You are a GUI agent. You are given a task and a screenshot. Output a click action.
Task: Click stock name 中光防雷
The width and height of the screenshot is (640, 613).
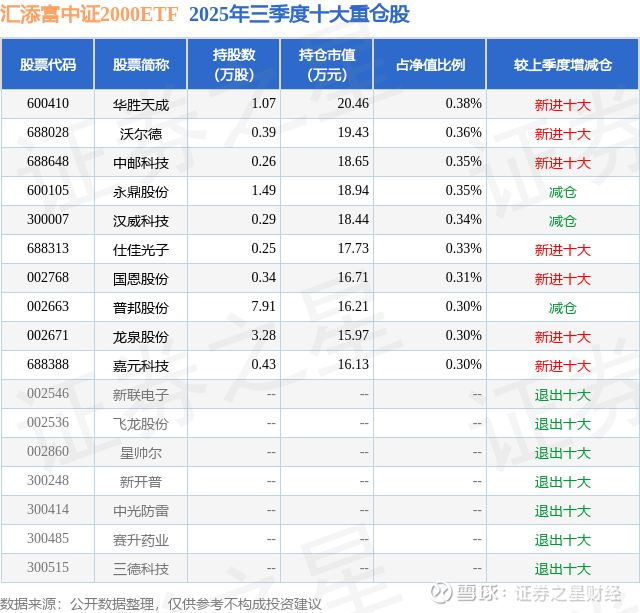141,511
